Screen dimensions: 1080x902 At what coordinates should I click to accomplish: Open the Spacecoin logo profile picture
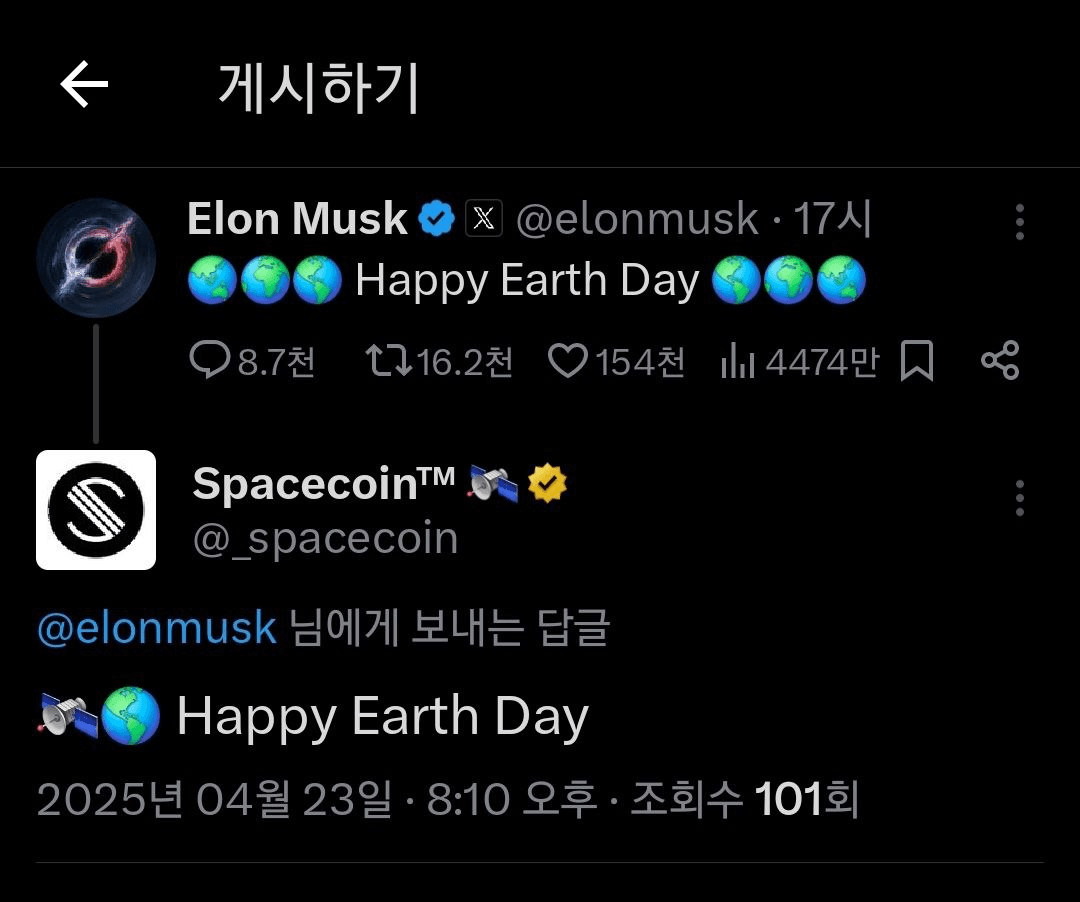point(96,510)
